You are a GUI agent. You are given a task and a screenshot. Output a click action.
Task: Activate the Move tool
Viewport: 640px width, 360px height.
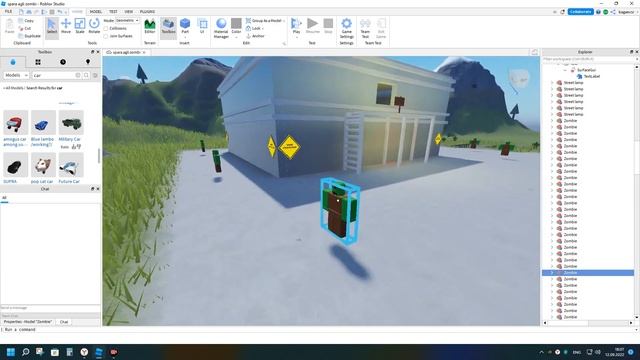click(x=66, y=27)
